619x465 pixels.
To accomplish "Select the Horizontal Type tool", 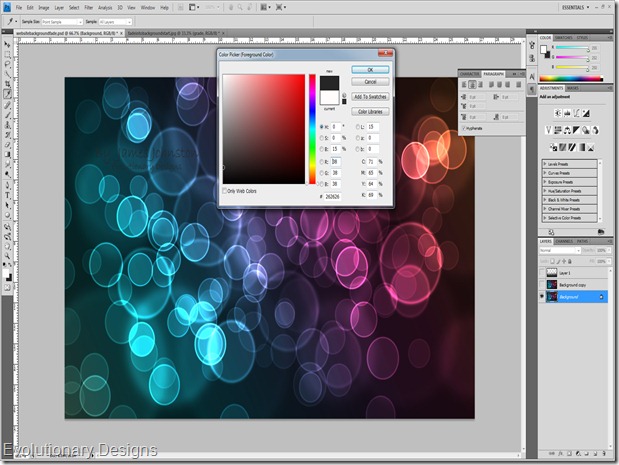I will (7, 195).
